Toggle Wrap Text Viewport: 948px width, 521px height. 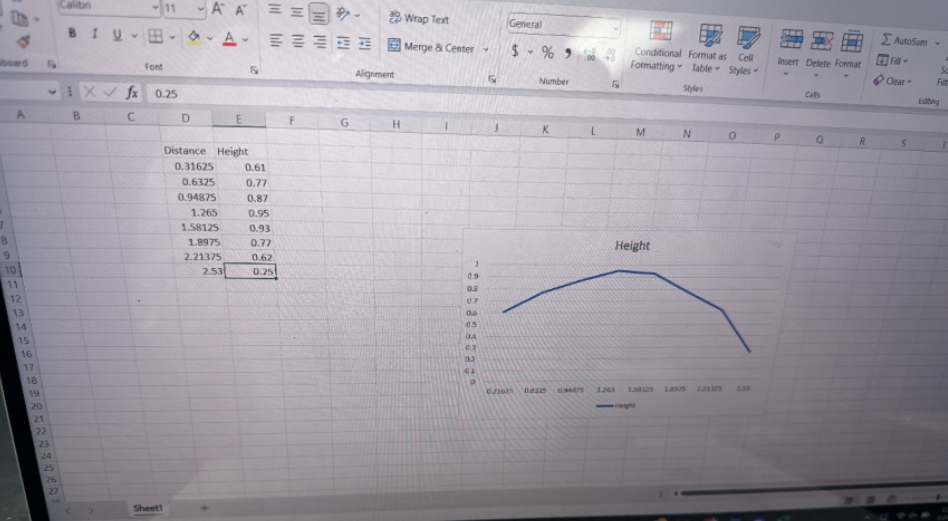(418, 18)
